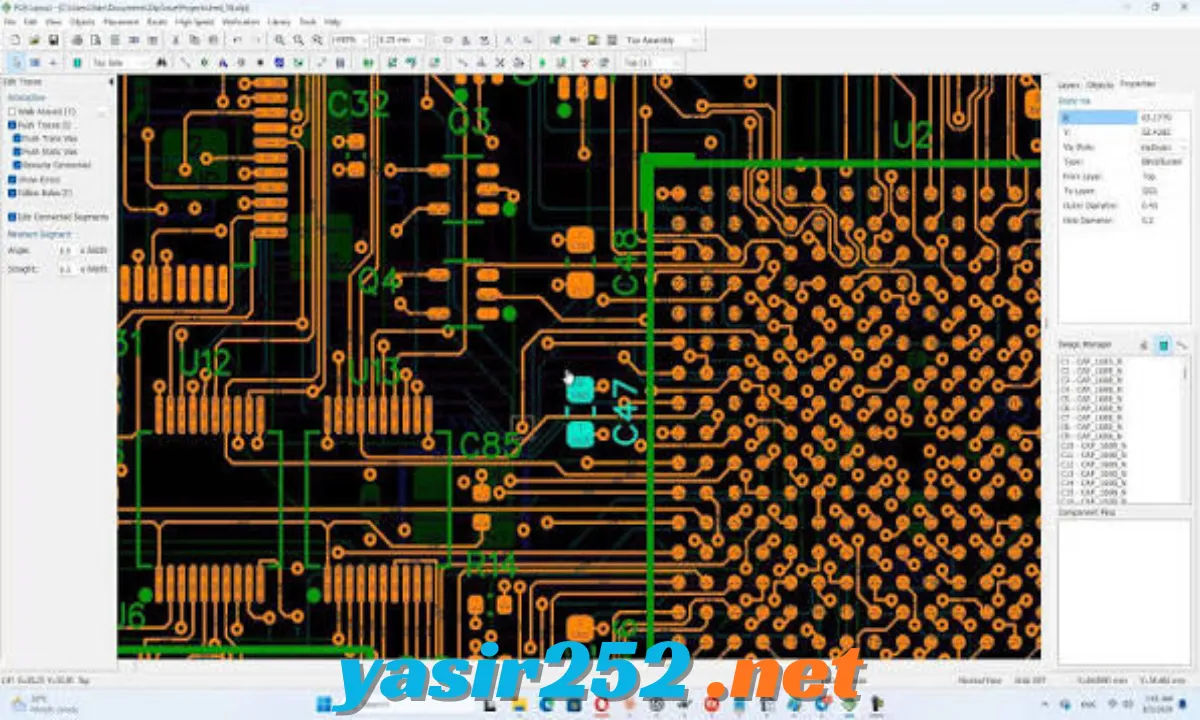Toggle the Reroute Connected checkbox
The image size is (1200, 720).
(17, 165)
